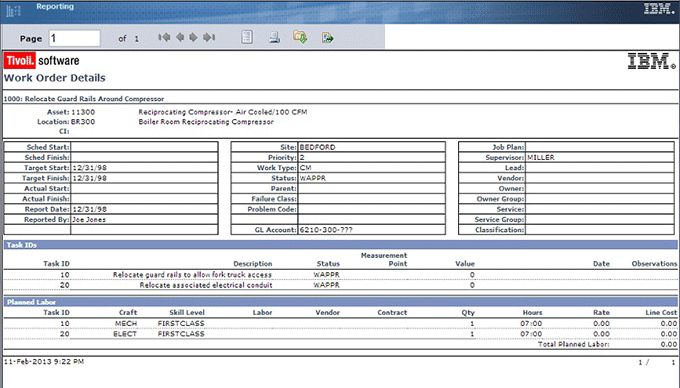680x388 pixels.
Task: Click the Task IDs section header
Action: pyautogui.click(x=340, y=245)
